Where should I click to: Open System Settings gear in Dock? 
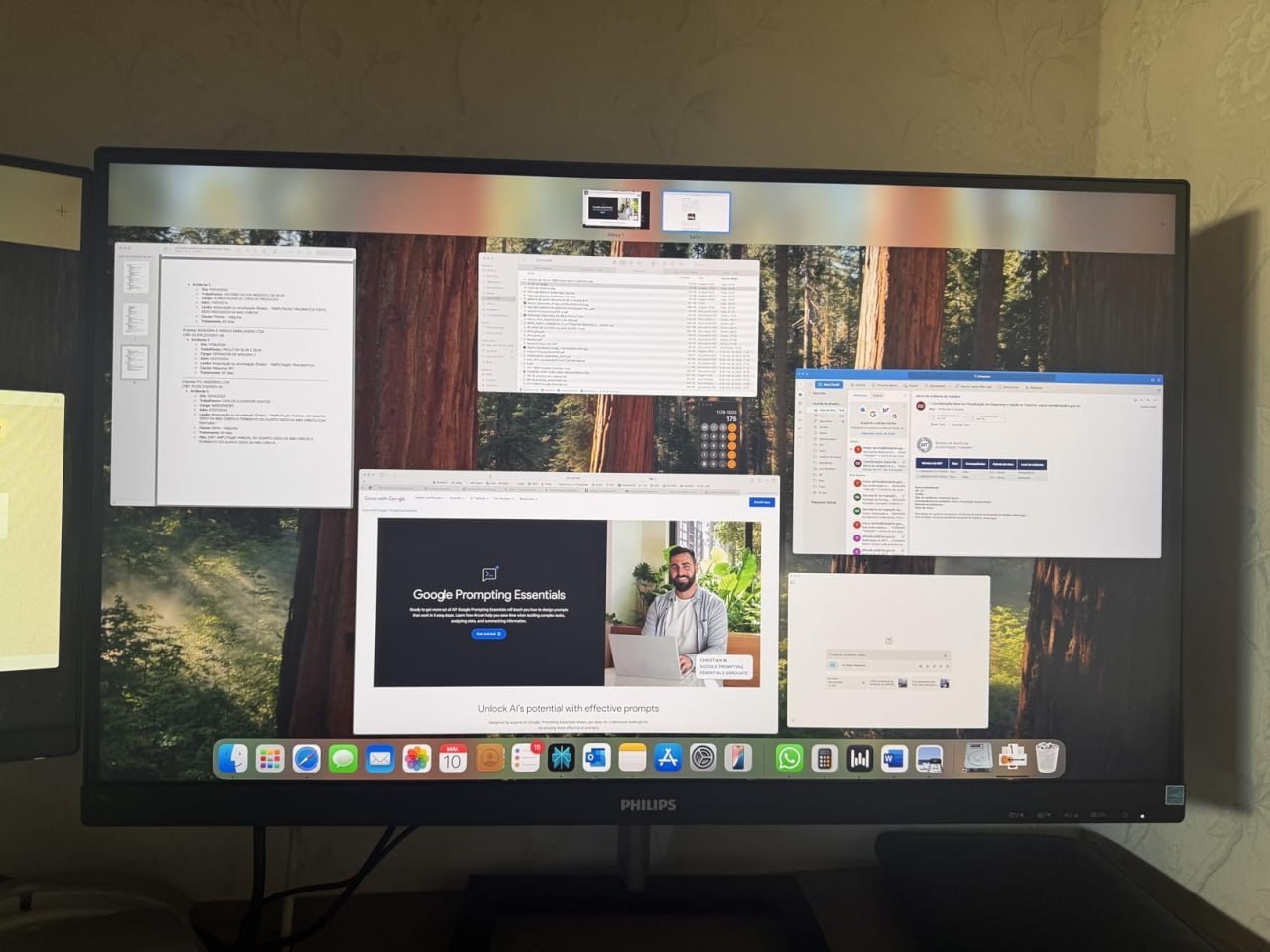[703, 759]
